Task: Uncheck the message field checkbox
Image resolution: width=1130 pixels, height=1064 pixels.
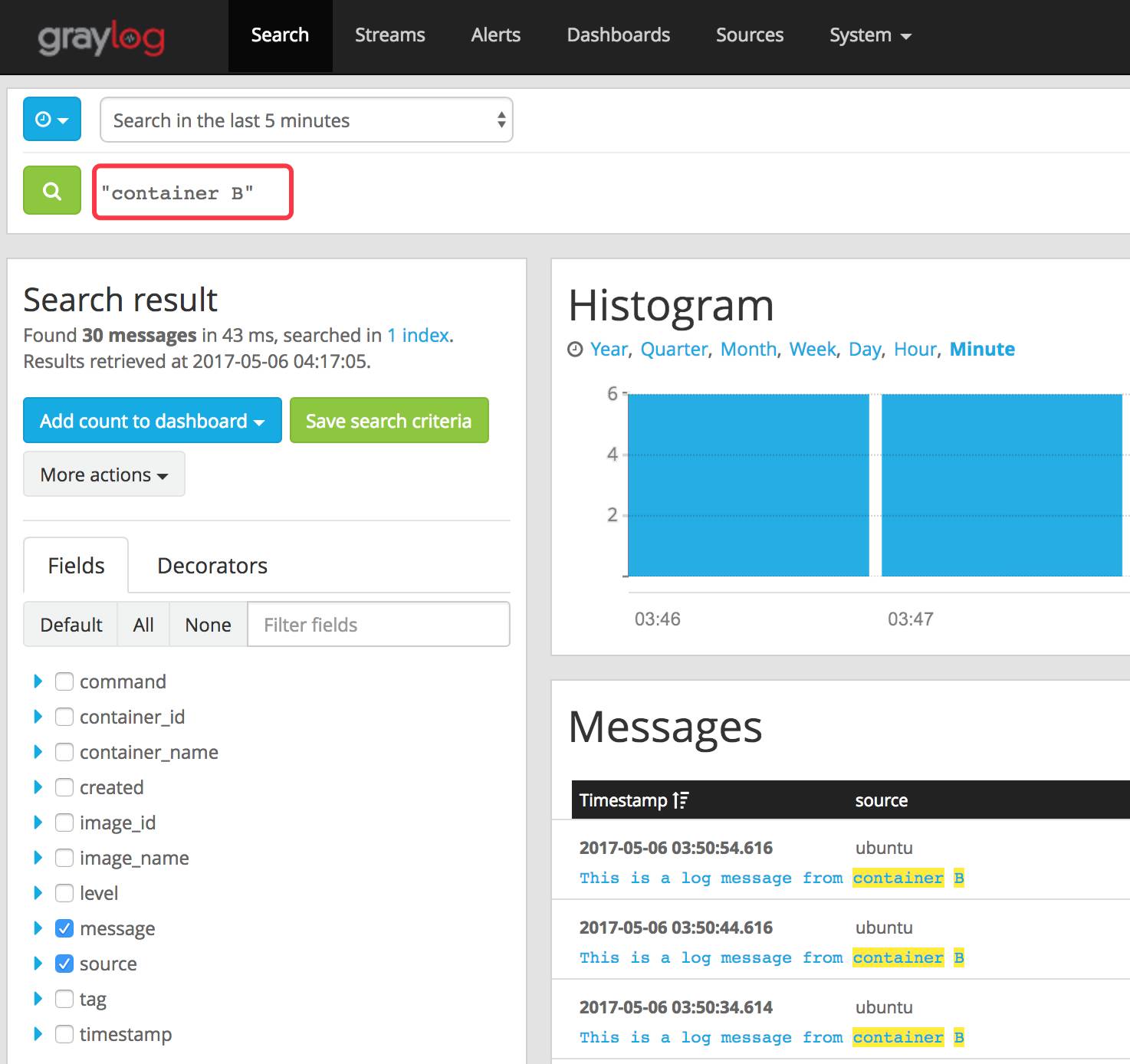Action: pyautogui.click(x=64, y=928)
